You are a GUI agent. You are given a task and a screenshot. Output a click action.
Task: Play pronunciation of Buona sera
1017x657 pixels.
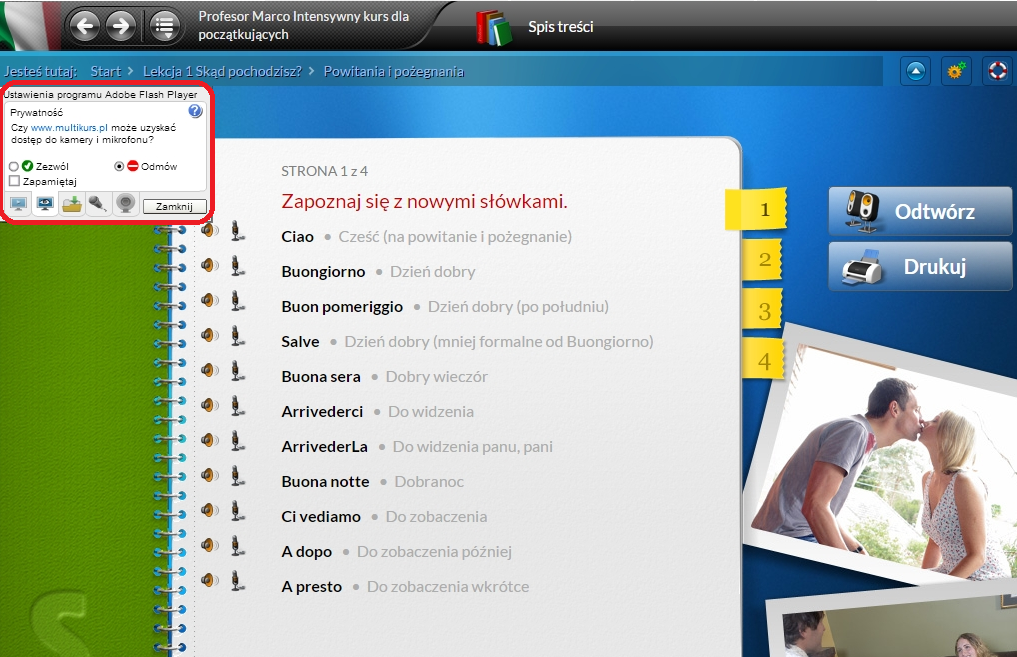click(x=209, y=371)
